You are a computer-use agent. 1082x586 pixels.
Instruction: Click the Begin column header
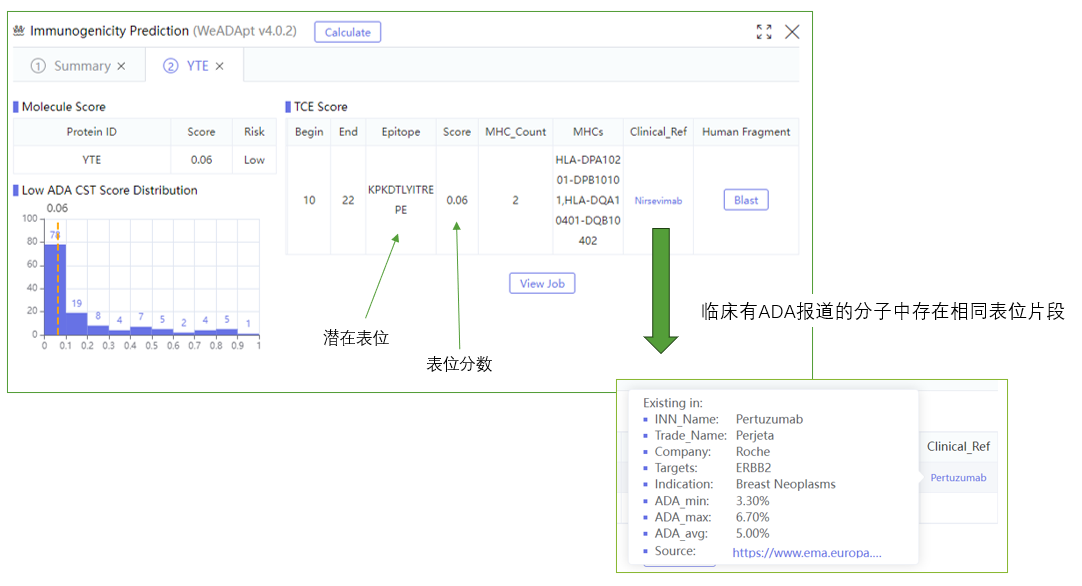pos(309,132)
